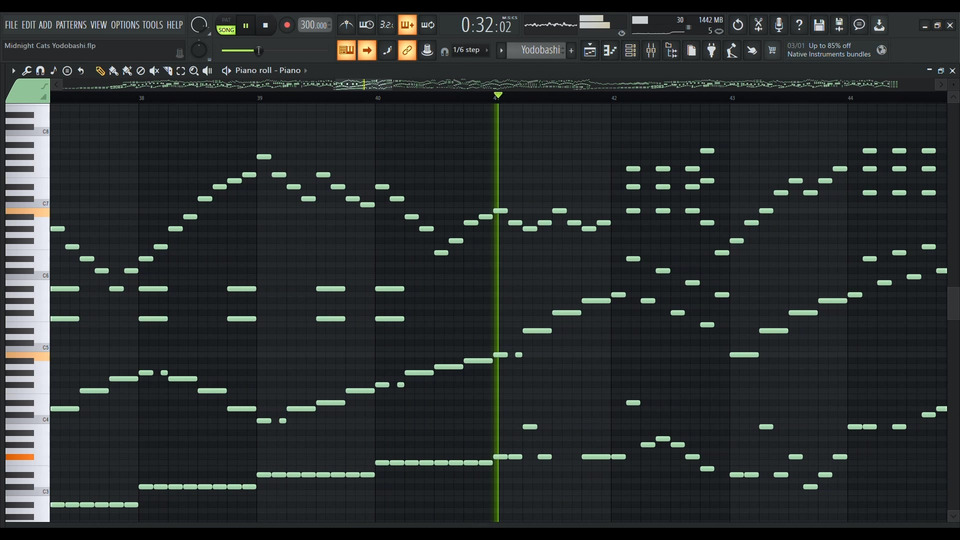960x540 pixels.
Task: Toggle auto-scroll orange arrow button
Action: [x=367, y=50]
